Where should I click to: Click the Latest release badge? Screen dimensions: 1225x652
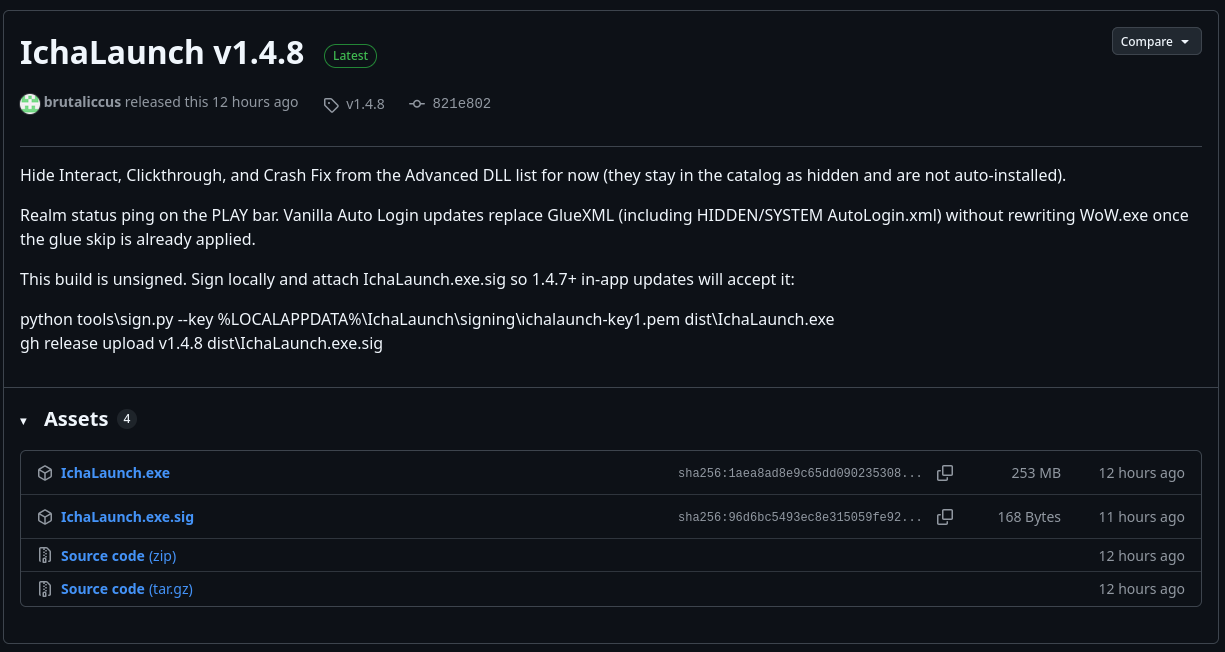[x=350, y=56]
